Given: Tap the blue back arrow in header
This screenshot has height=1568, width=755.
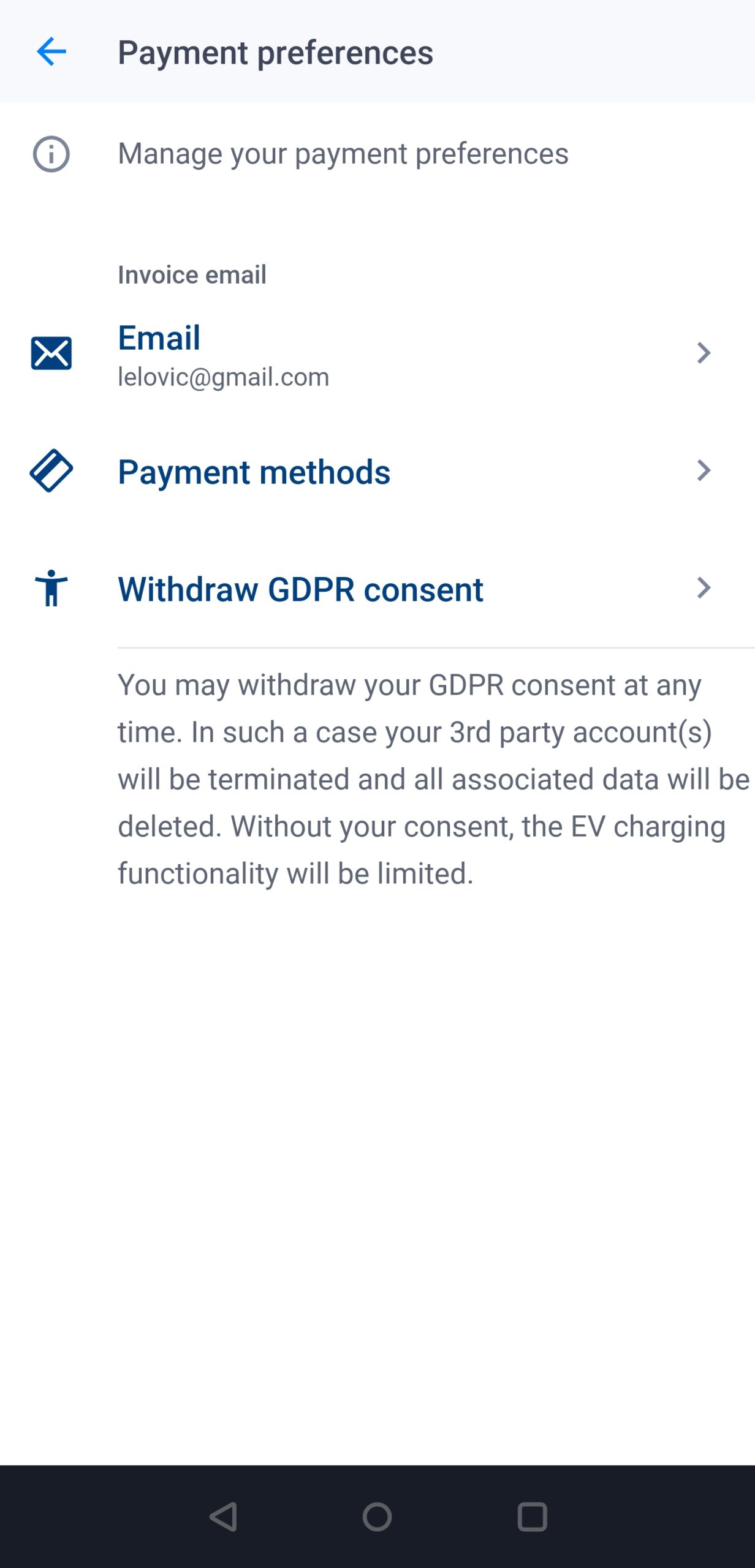Looking at the screenshot, I should [51, 51].
